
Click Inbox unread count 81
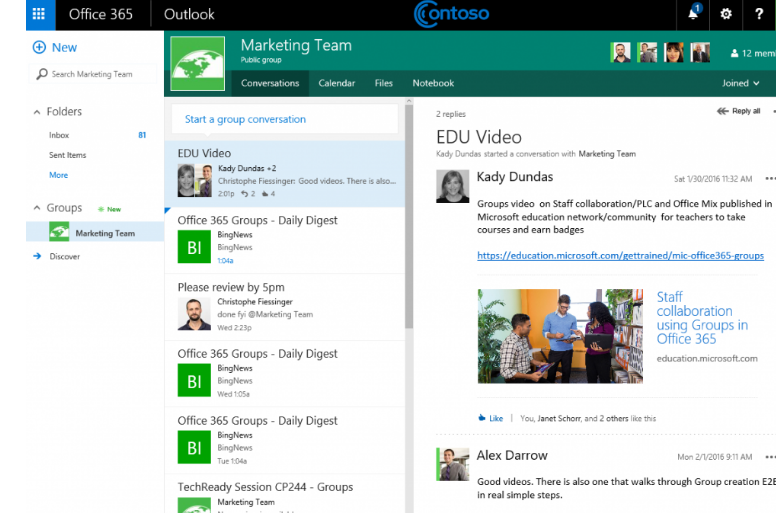click(142, 135)
